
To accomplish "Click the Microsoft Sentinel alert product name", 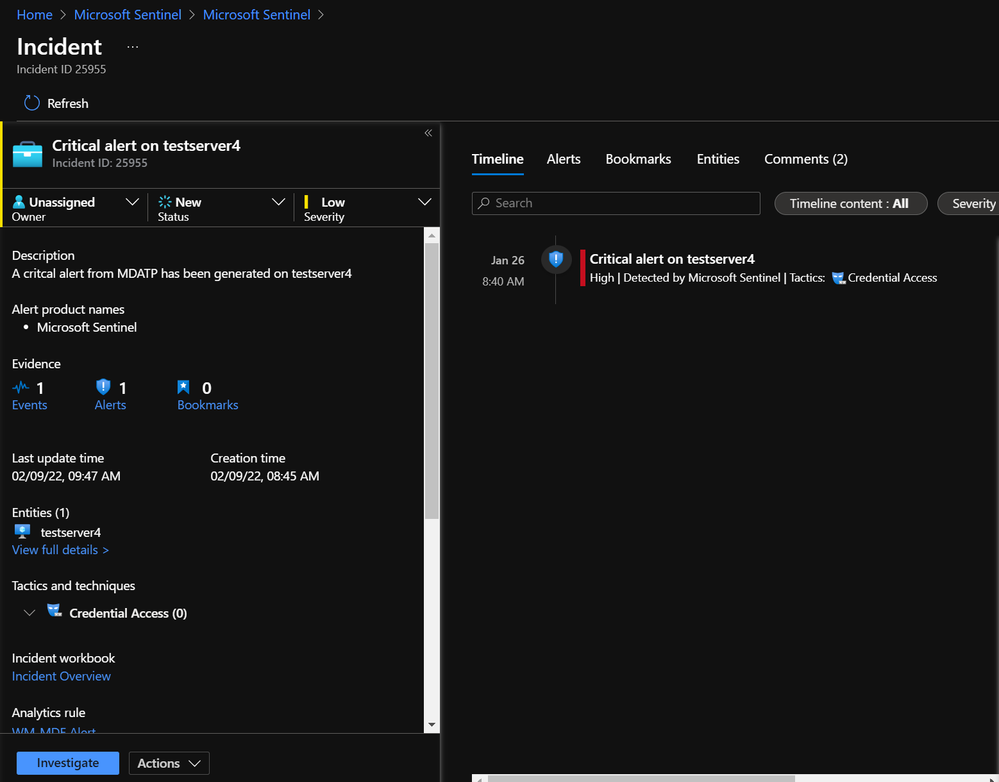I will point(87,328).
